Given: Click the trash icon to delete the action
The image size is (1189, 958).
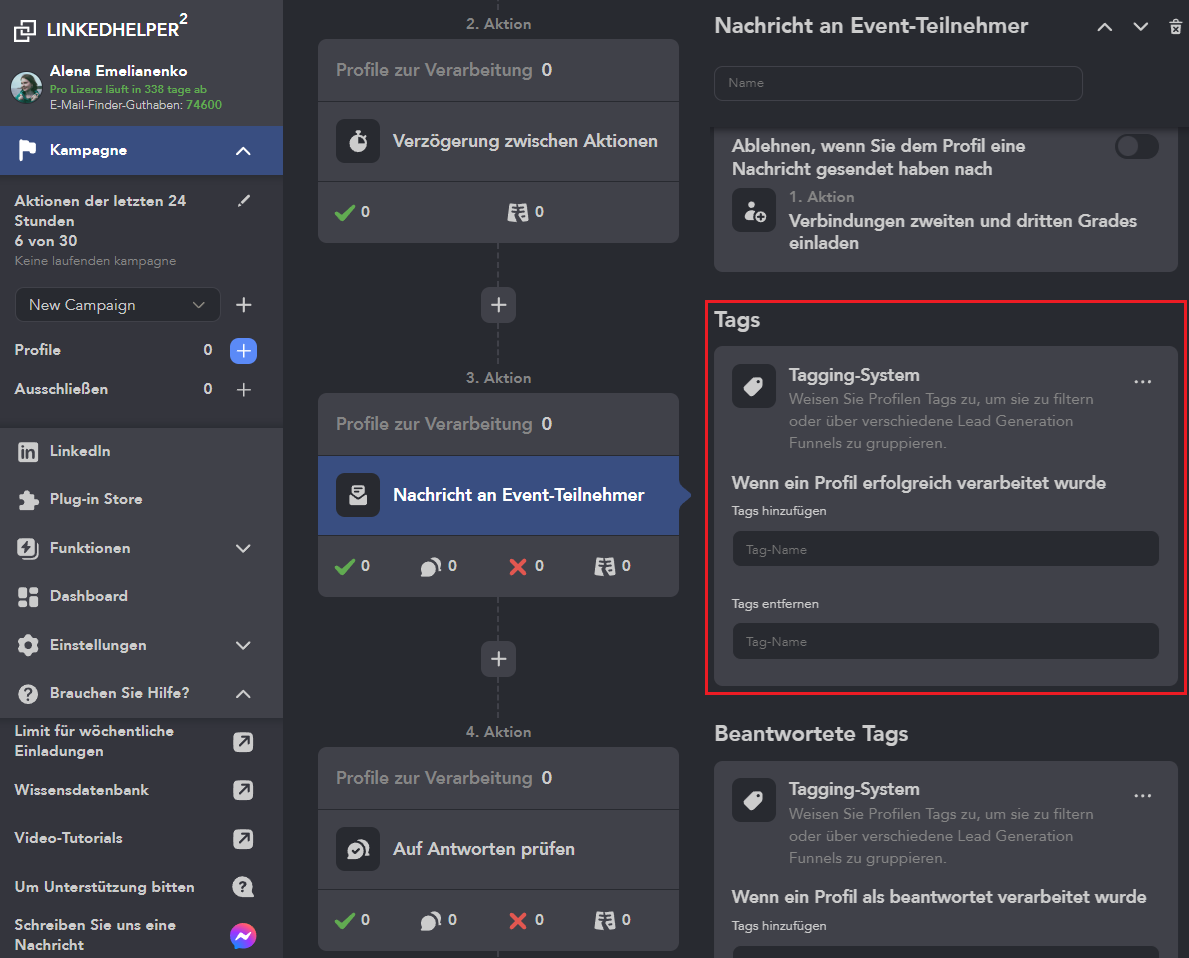Looking at the screenshot, I should click(x=1175, y=27).
